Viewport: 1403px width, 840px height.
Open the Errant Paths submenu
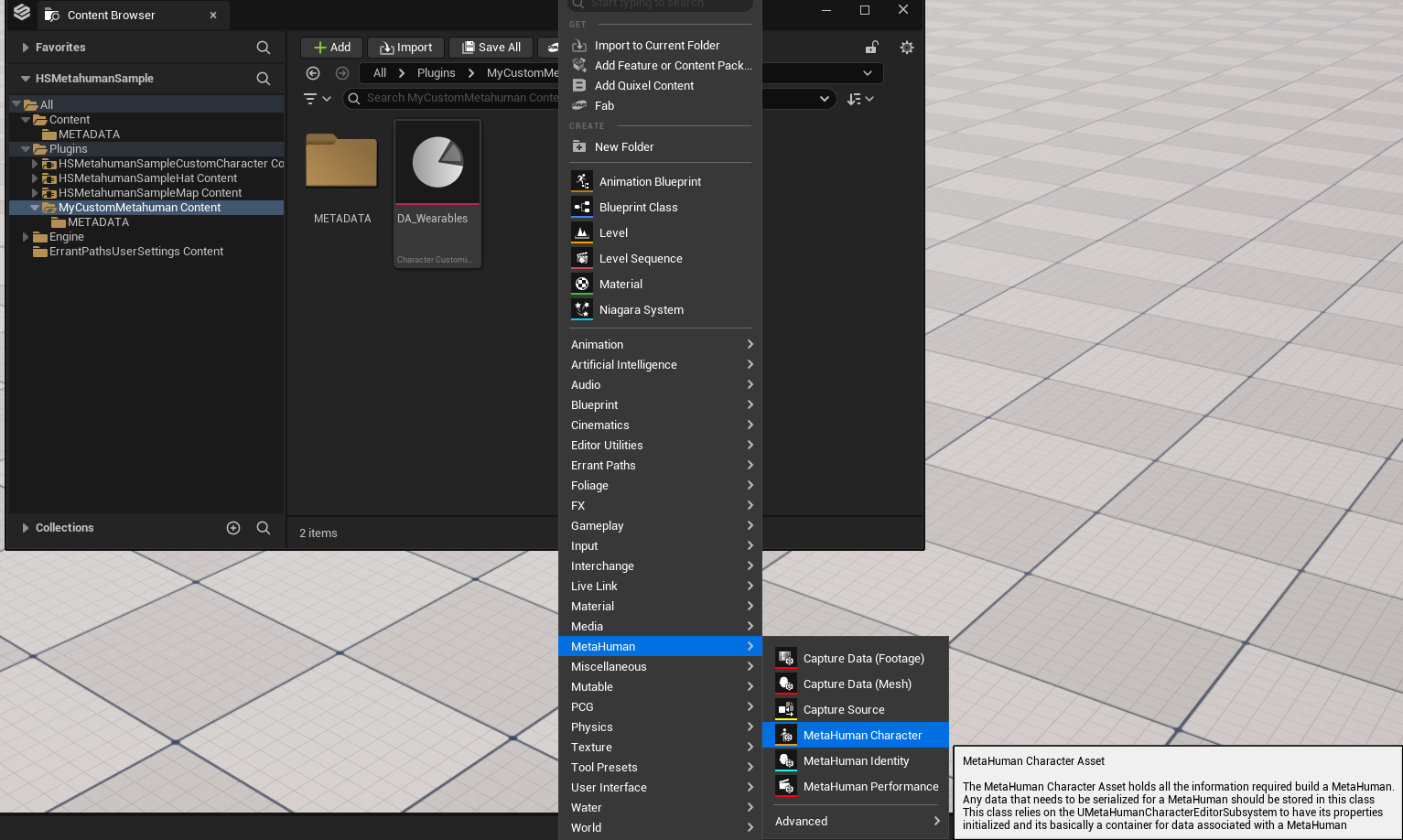(661, 465)
